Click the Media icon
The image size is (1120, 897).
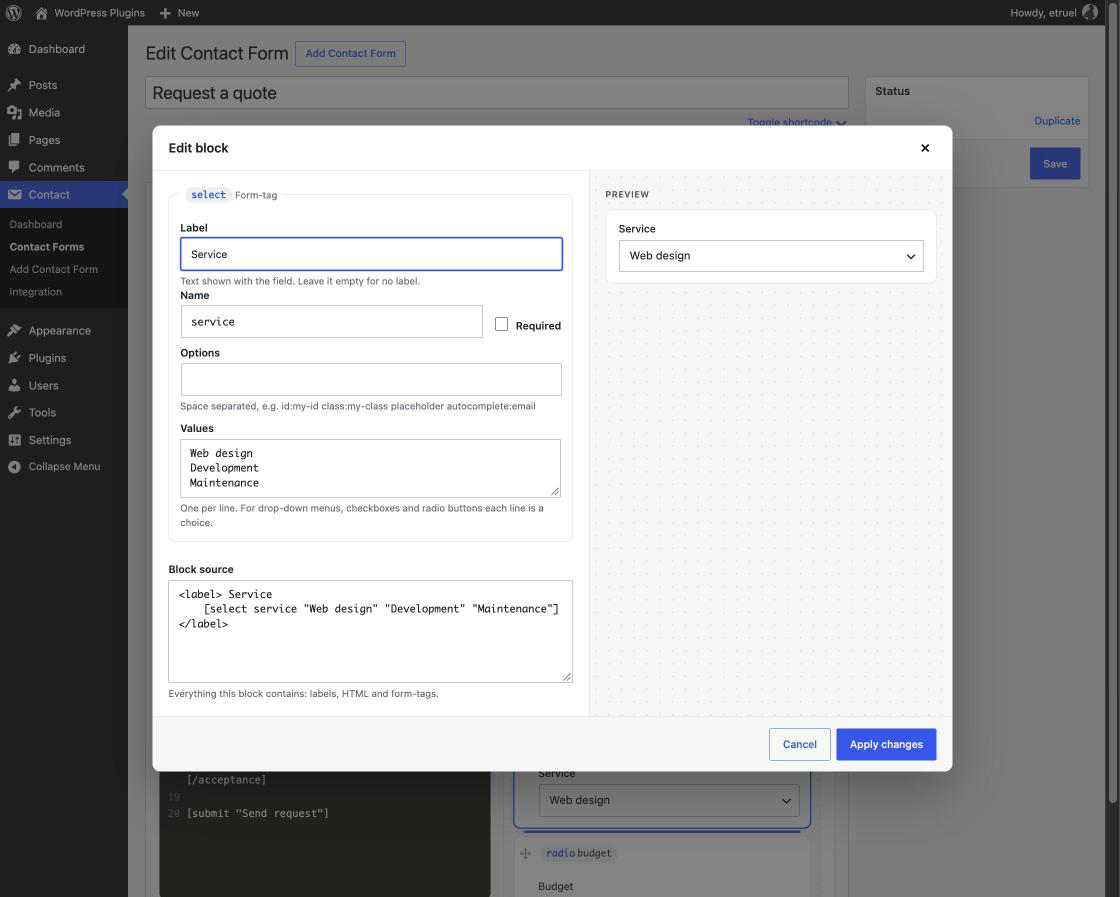click(14, 112)
